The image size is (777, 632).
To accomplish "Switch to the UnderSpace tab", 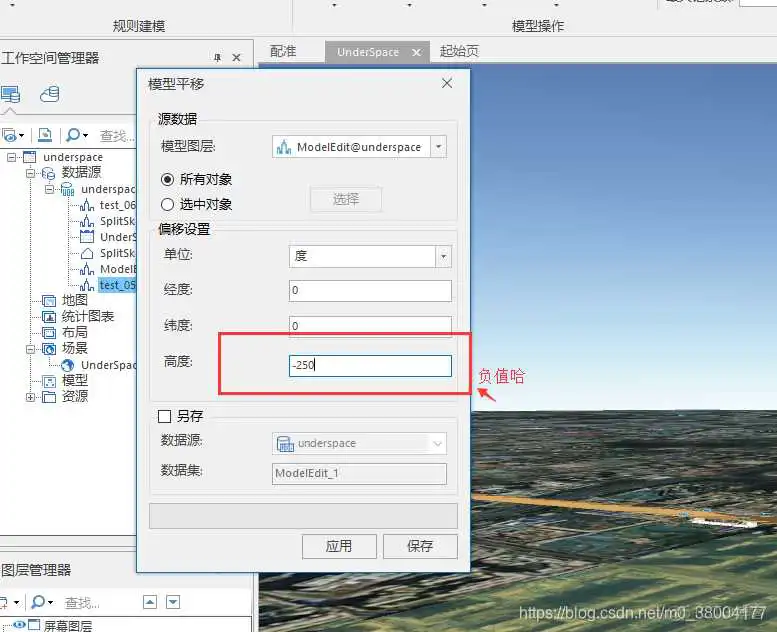I will (x=367, y=52).
